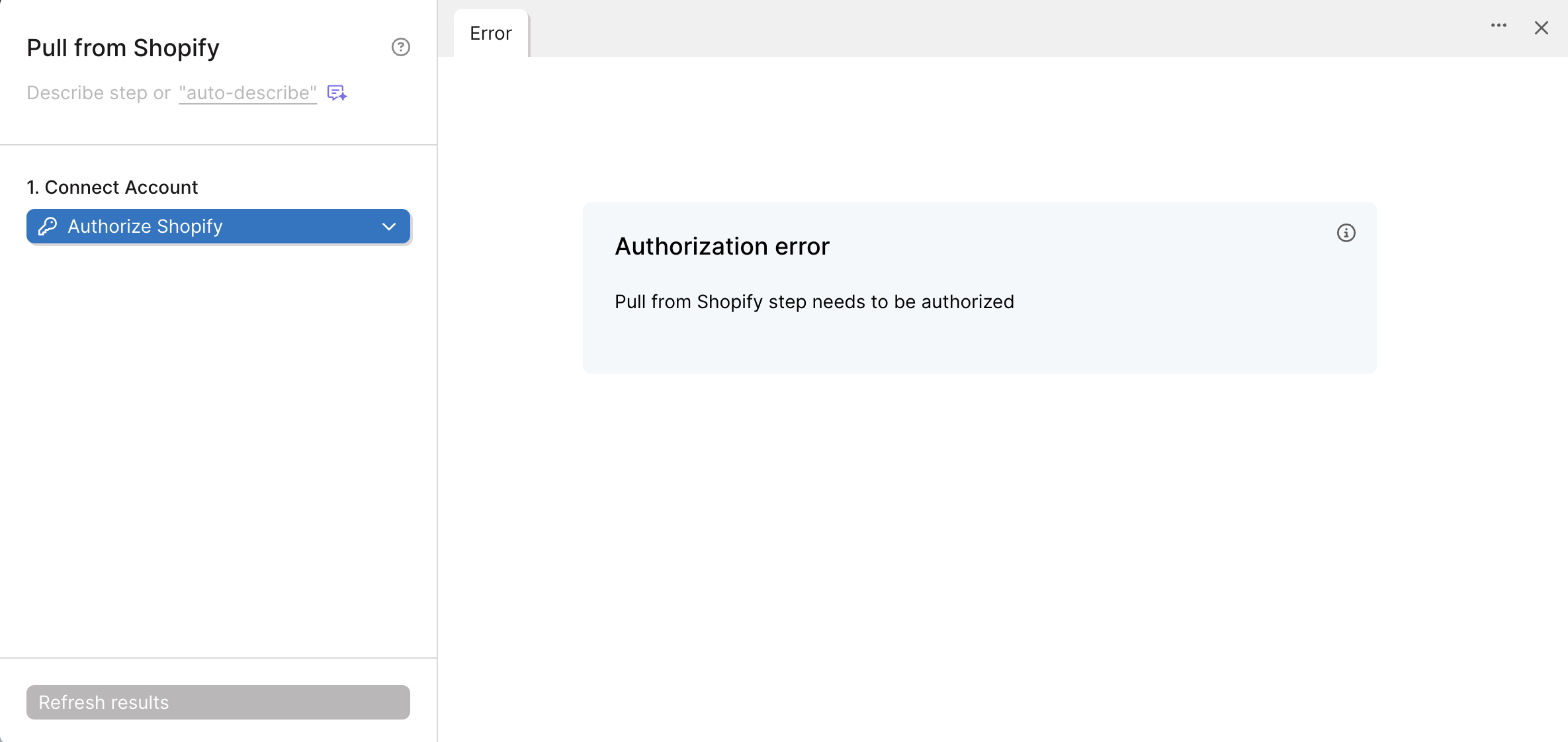Viewport: 1568px width, 742px height.
Task: Click the key icon in Authorize Shopify
Action: pos(48,226)
